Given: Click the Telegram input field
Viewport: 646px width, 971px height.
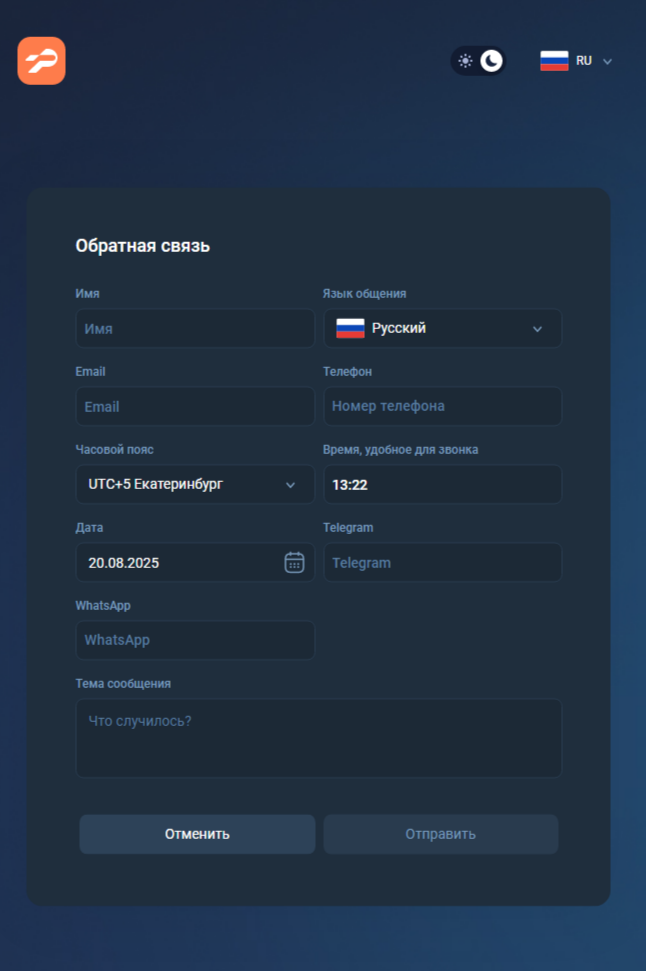Looking at the screenshot, I should coord(443,562).
